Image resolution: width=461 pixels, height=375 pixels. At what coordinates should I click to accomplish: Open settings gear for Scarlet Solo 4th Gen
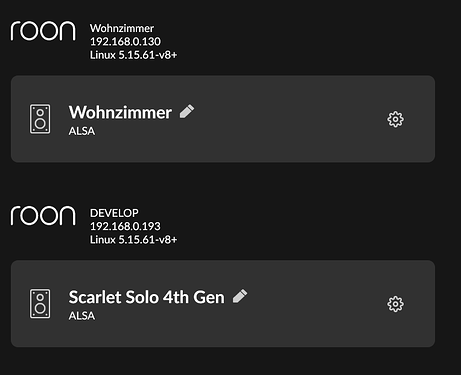[x=395, y=304]
